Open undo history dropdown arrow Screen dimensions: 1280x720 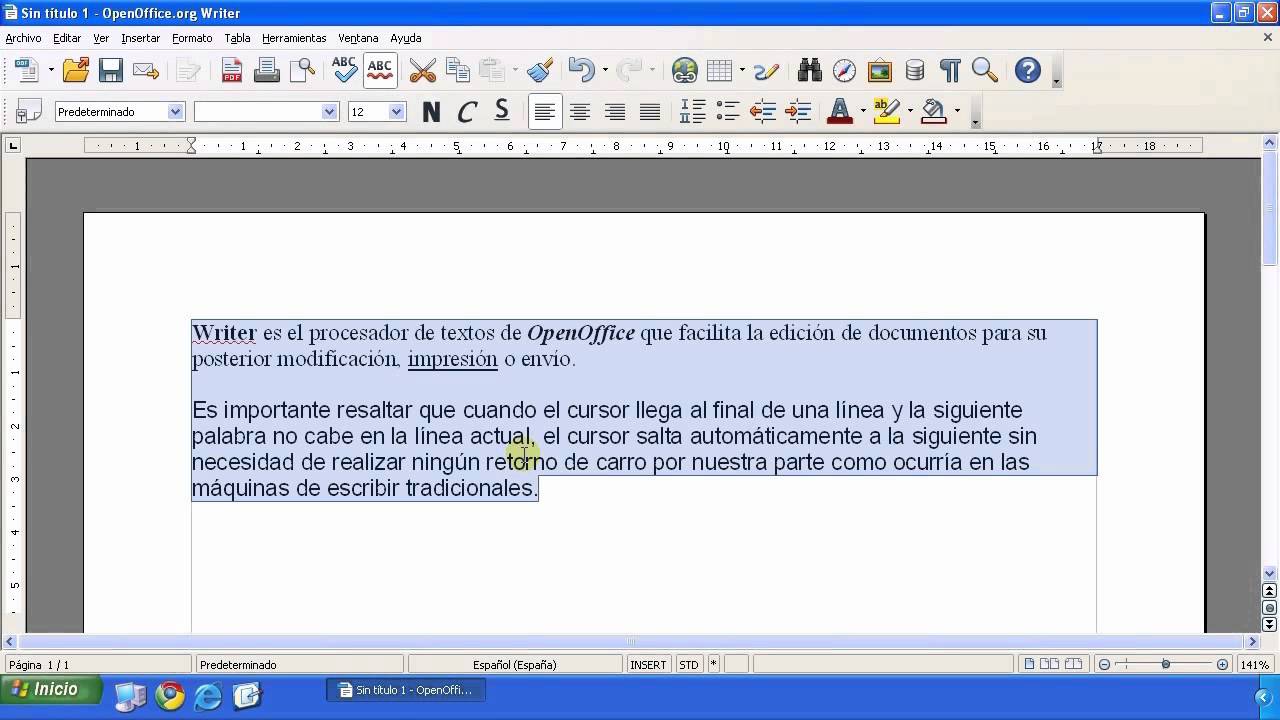point(605,71)
